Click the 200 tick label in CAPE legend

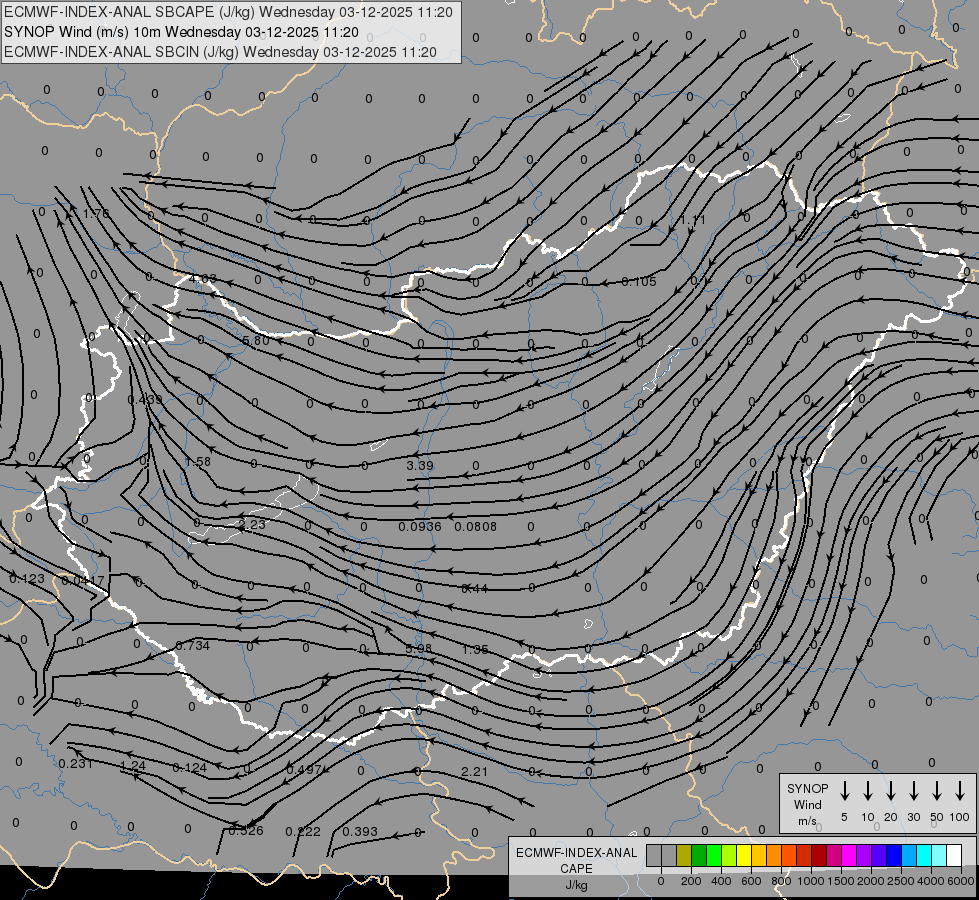(691, 881)
